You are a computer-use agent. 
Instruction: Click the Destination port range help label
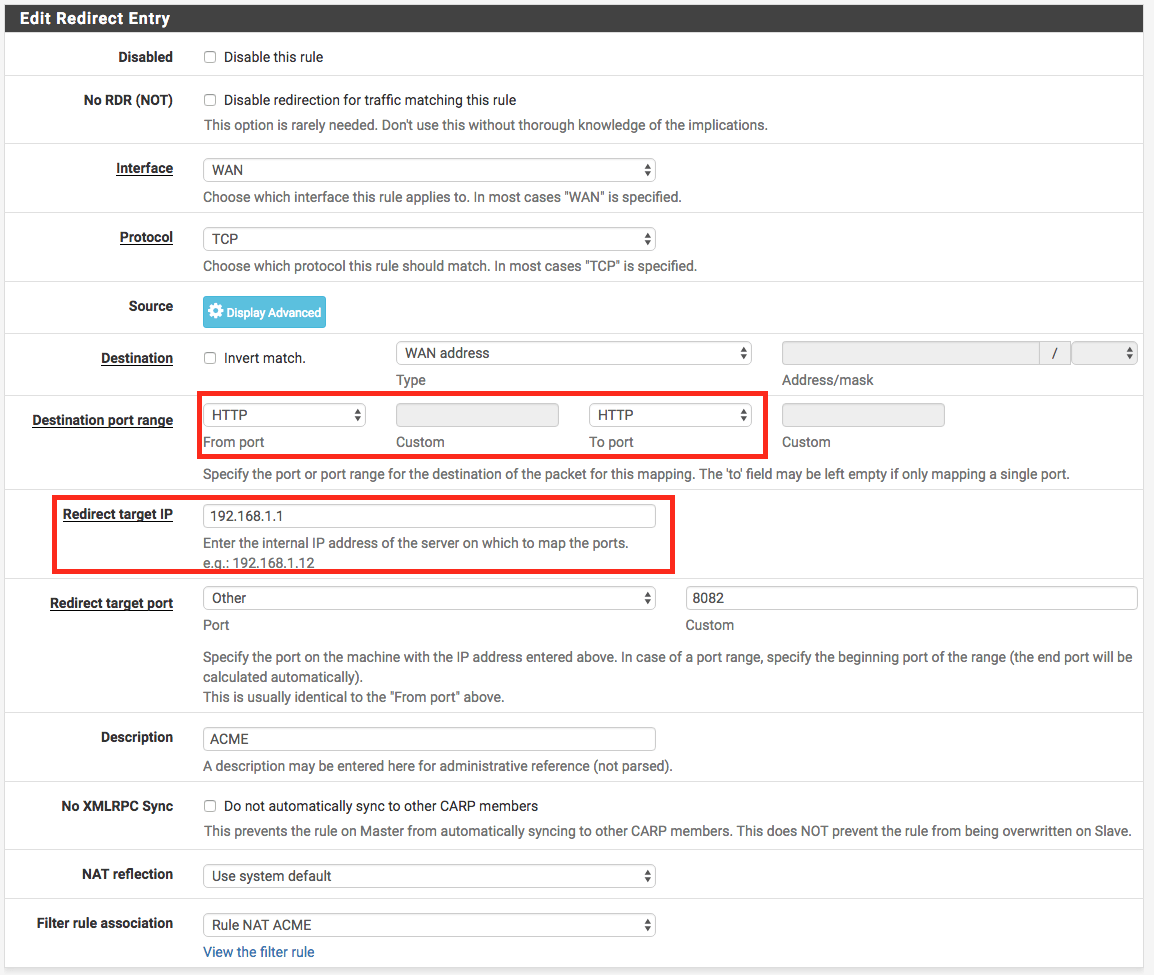tap(102, 420)
